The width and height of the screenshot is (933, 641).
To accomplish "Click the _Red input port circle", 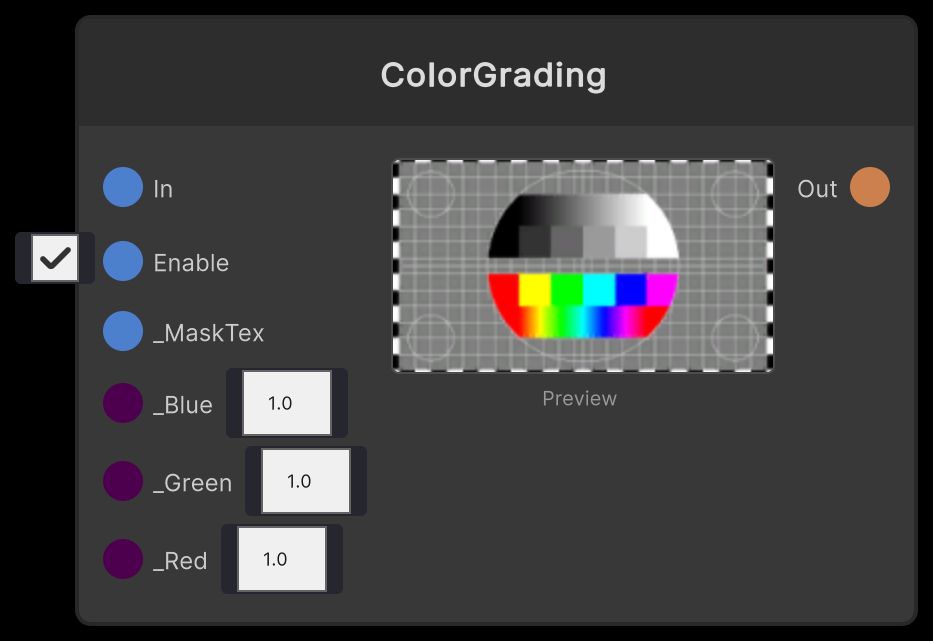I will 122,559.
